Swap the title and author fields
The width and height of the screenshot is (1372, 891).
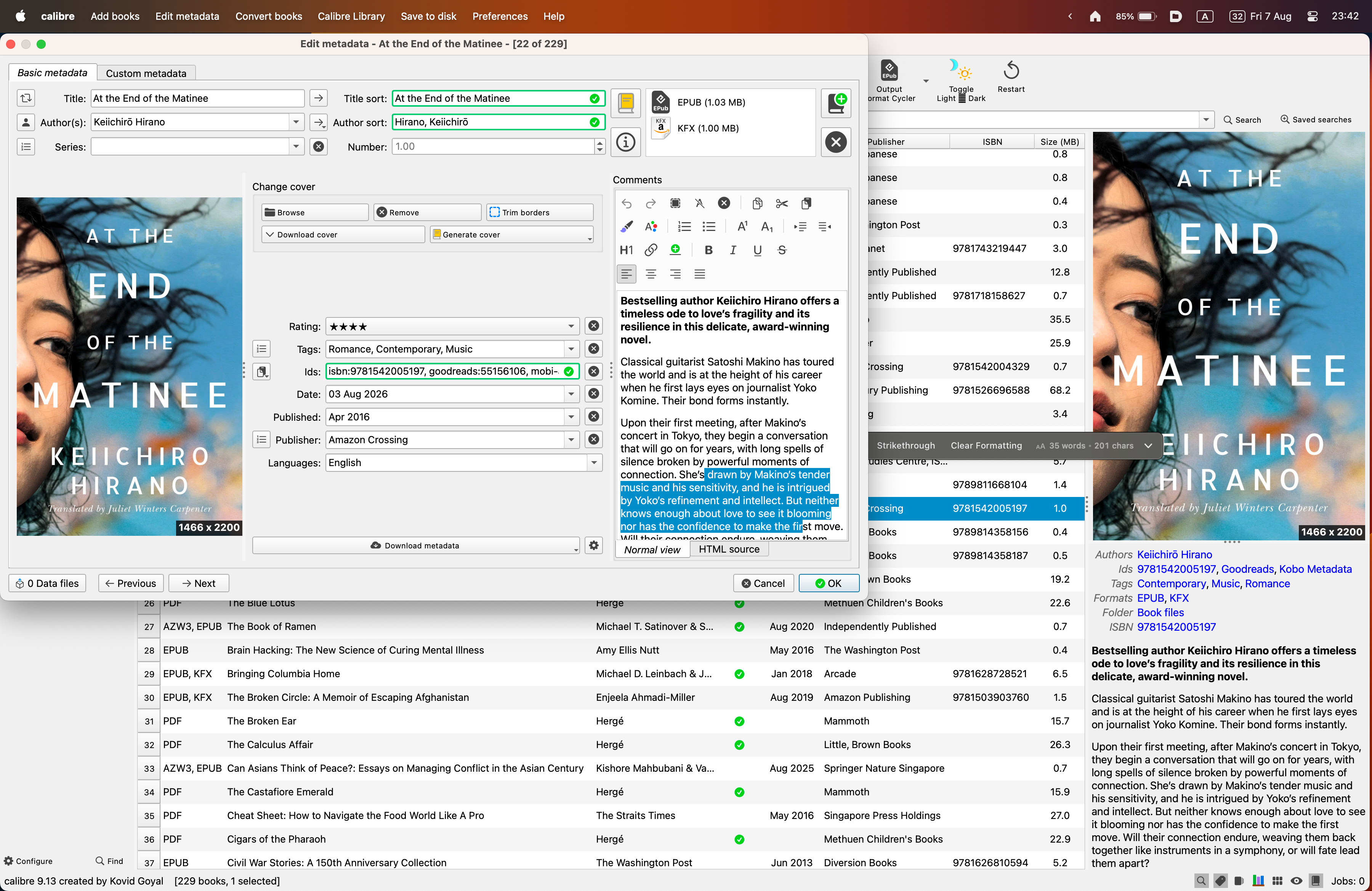[26, 98]
